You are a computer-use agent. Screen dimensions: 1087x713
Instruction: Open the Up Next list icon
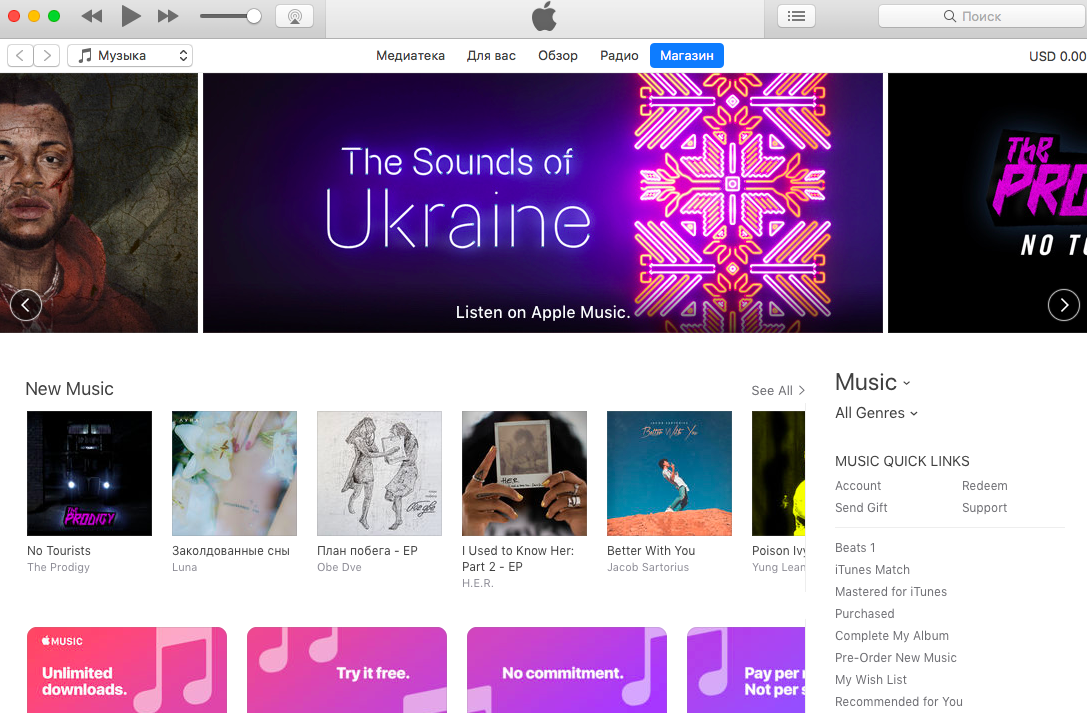(x=797, y=16)
